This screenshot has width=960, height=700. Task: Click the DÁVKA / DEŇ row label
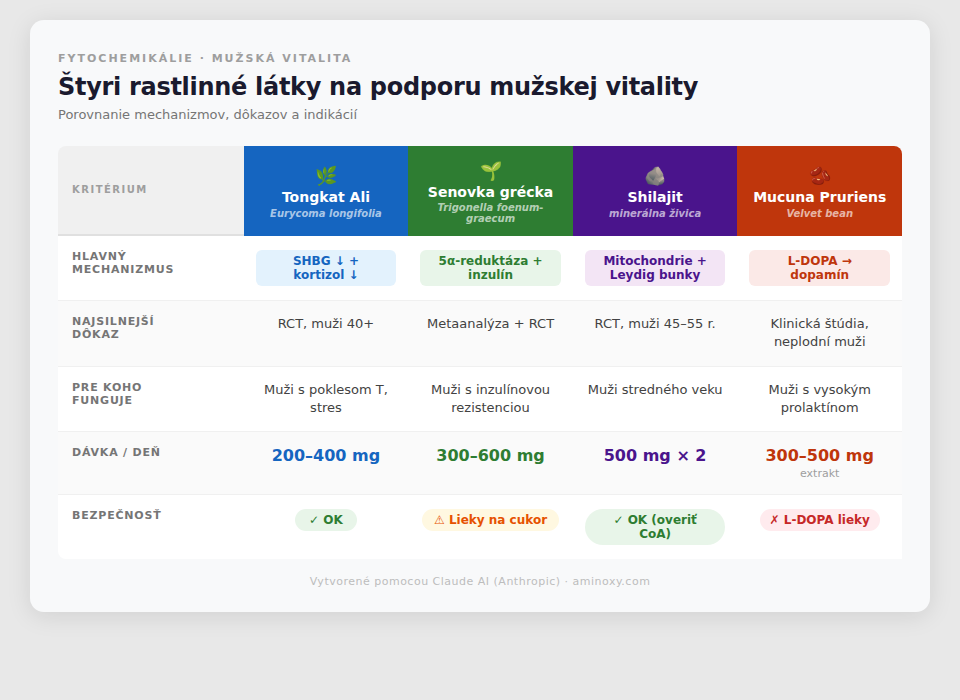pyautogui.click(x=116, y=452)
